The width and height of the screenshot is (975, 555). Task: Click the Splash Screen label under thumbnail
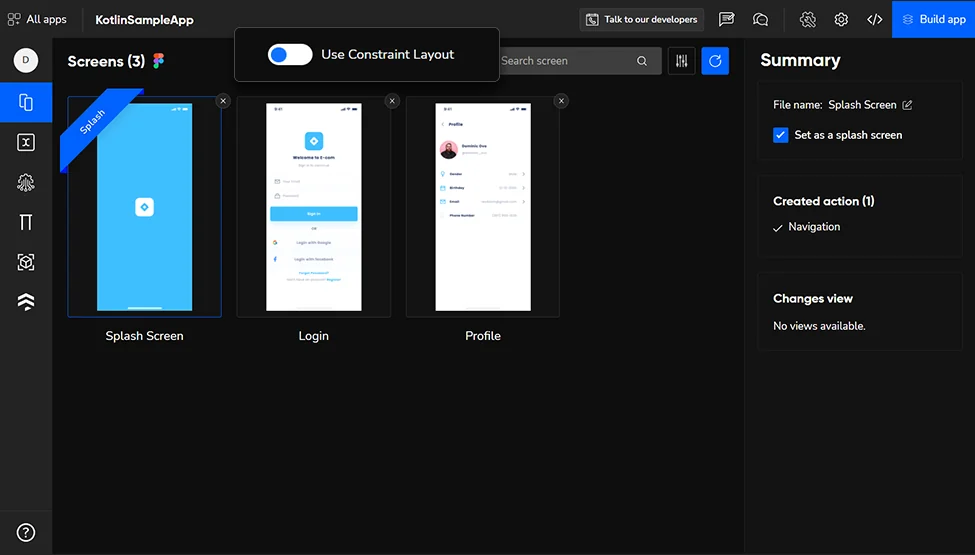pos(144,336)
